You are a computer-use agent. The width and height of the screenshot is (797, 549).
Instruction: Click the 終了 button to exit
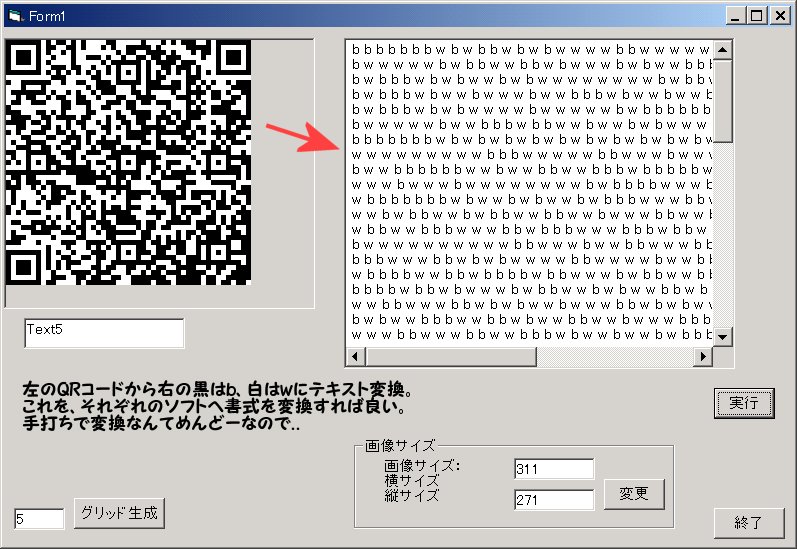(x=749, y=522)
